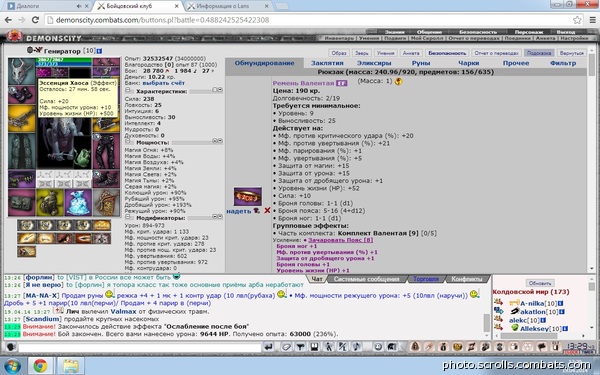Click the round gift icon beside Масса
The height and width of the screenshot is (375, 600).
(398, 81)
